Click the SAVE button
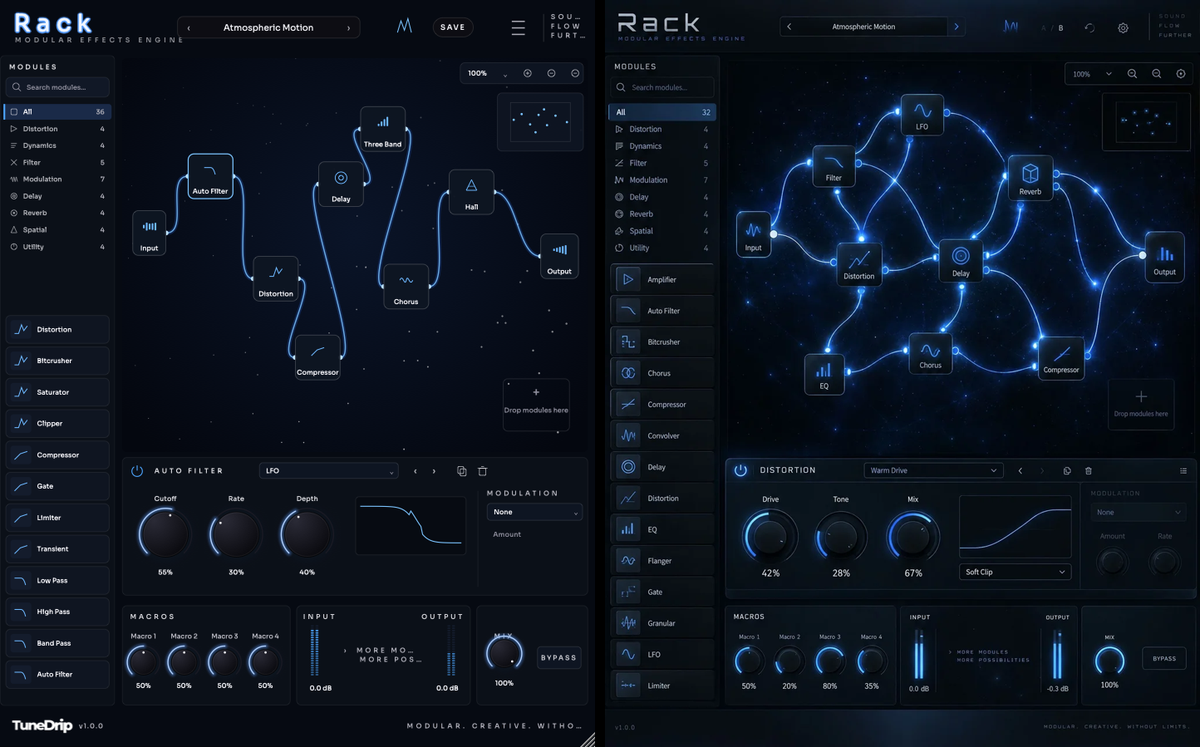 pos(453,27)
